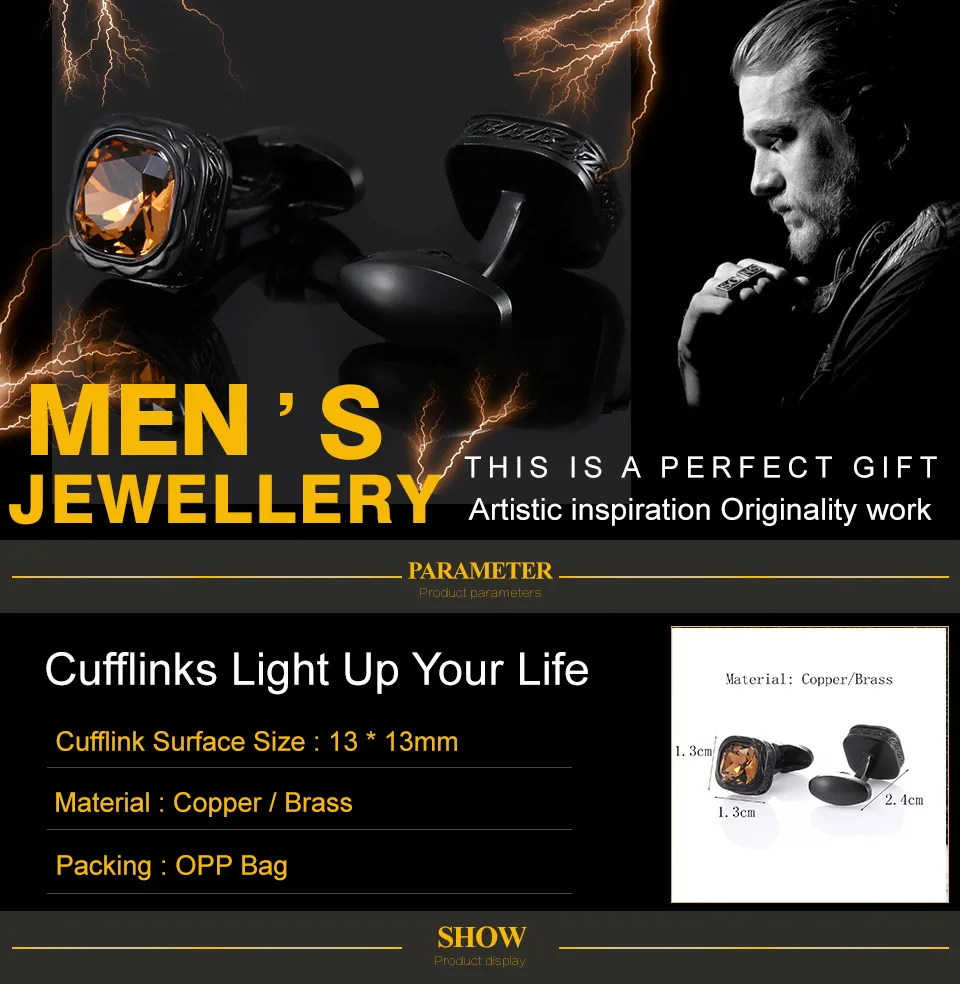Viewport: 960px width, 984px height.
Task: Click Material: Copper/Brass label in dimension image
Action: point(809,679)
